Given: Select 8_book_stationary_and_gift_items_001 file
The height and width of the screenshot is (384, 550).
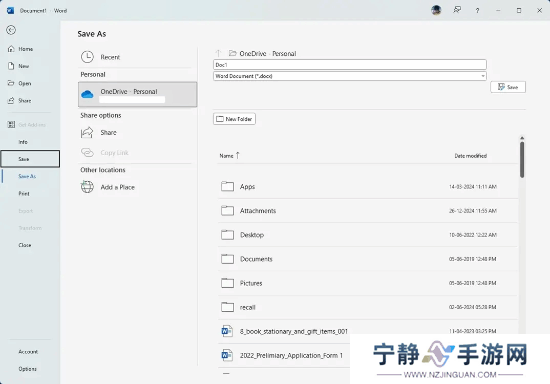Looking at the screenshot, I should 294,331.
